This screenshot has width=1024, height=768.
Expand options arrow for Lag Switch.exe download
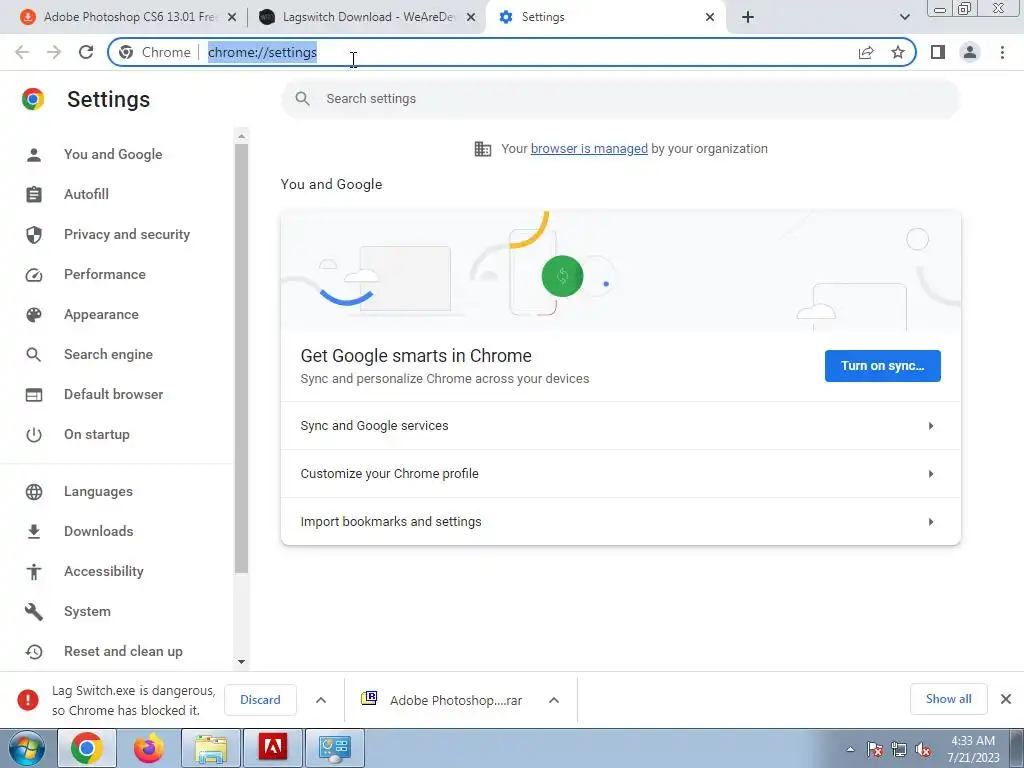tap(321, 700)
